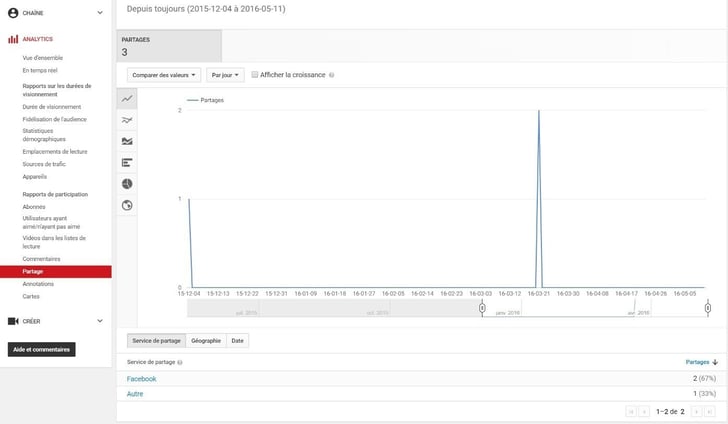The width and height of the screenshot is (728, 424).
Task: Open Cartes report
Action: pos(31,296)
